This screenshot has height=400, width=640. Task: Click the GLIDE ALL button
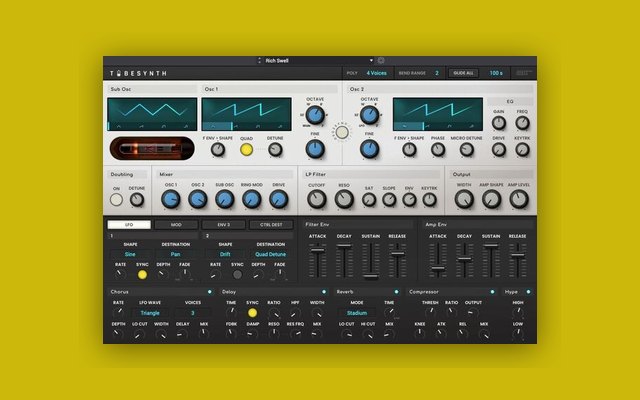[463, 73]
